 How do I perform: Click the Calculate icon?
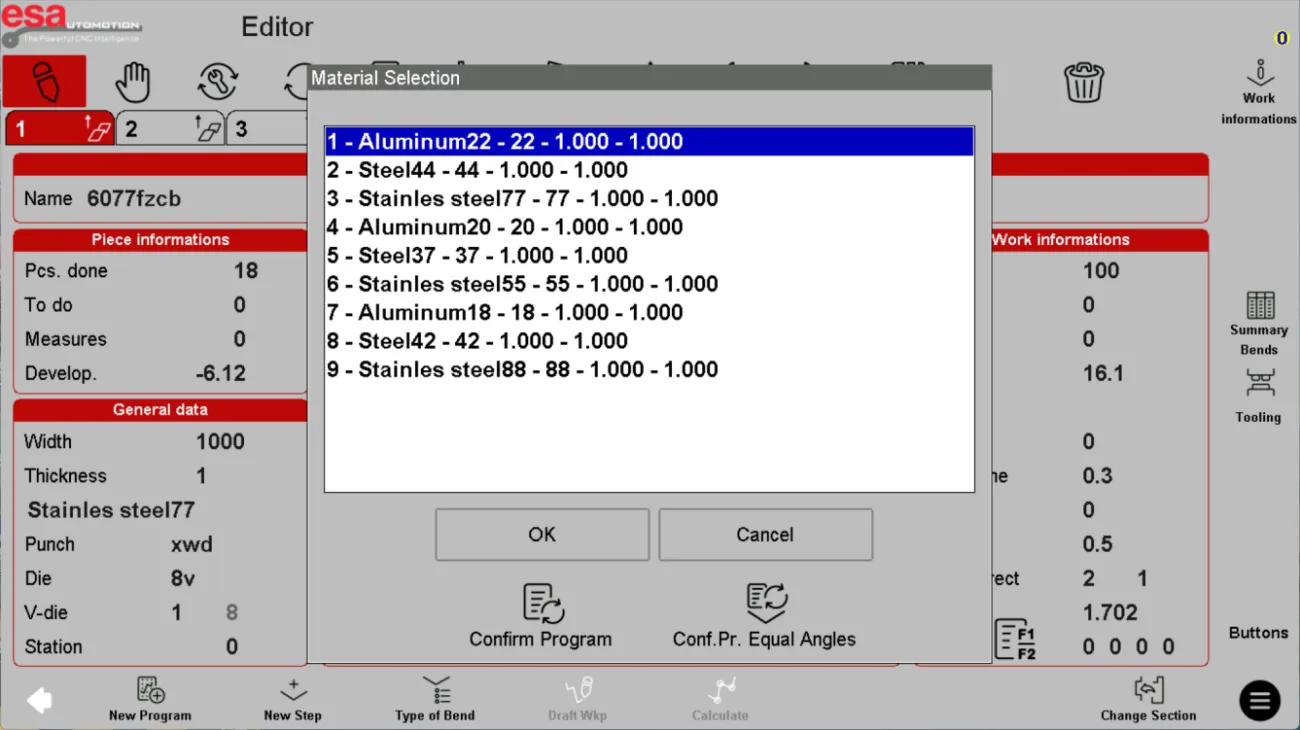coord(720,699)
